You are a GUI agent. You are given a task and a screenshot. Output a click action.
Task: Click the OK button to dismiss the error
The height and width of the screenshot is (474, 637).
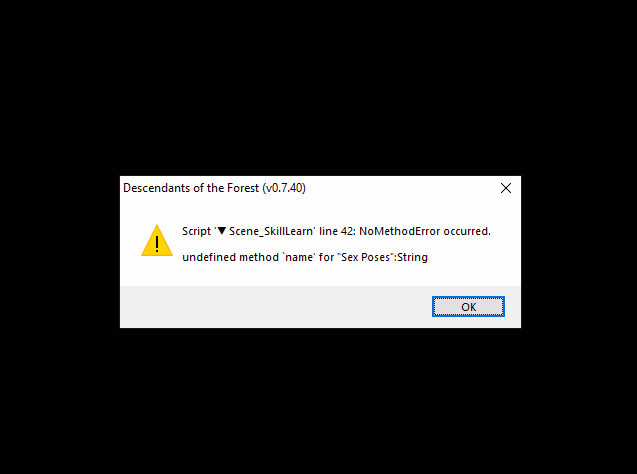468,307
